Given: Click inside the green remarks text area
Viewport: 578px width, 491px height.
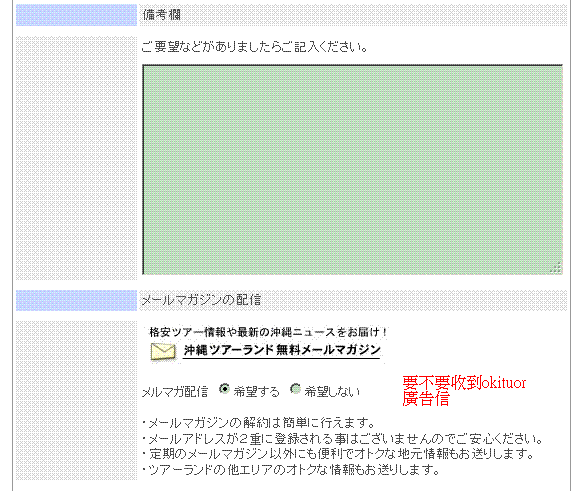Looking at the screenshot, I should pyautogui.click(x=352, y=169).
